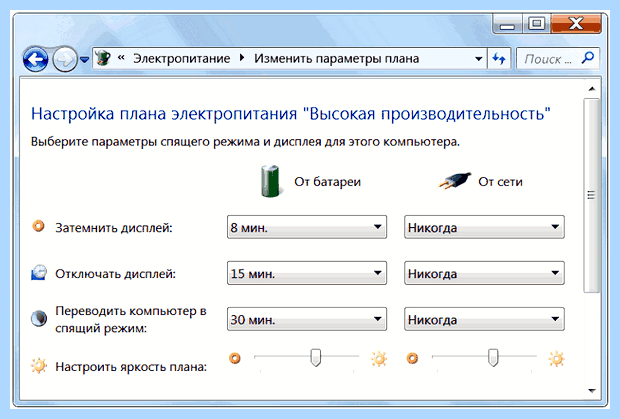
Task: Open sleep mode plugged-in dropdown showing Никогда
Action: tap(484, 319)
